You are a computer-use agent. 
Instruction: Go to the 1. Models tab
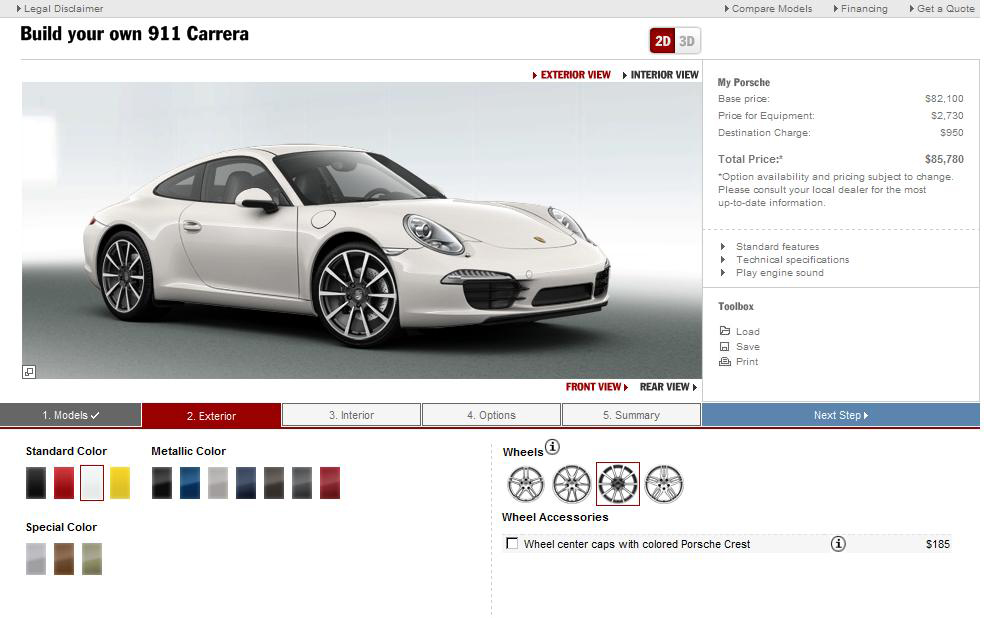coord(71,415)
